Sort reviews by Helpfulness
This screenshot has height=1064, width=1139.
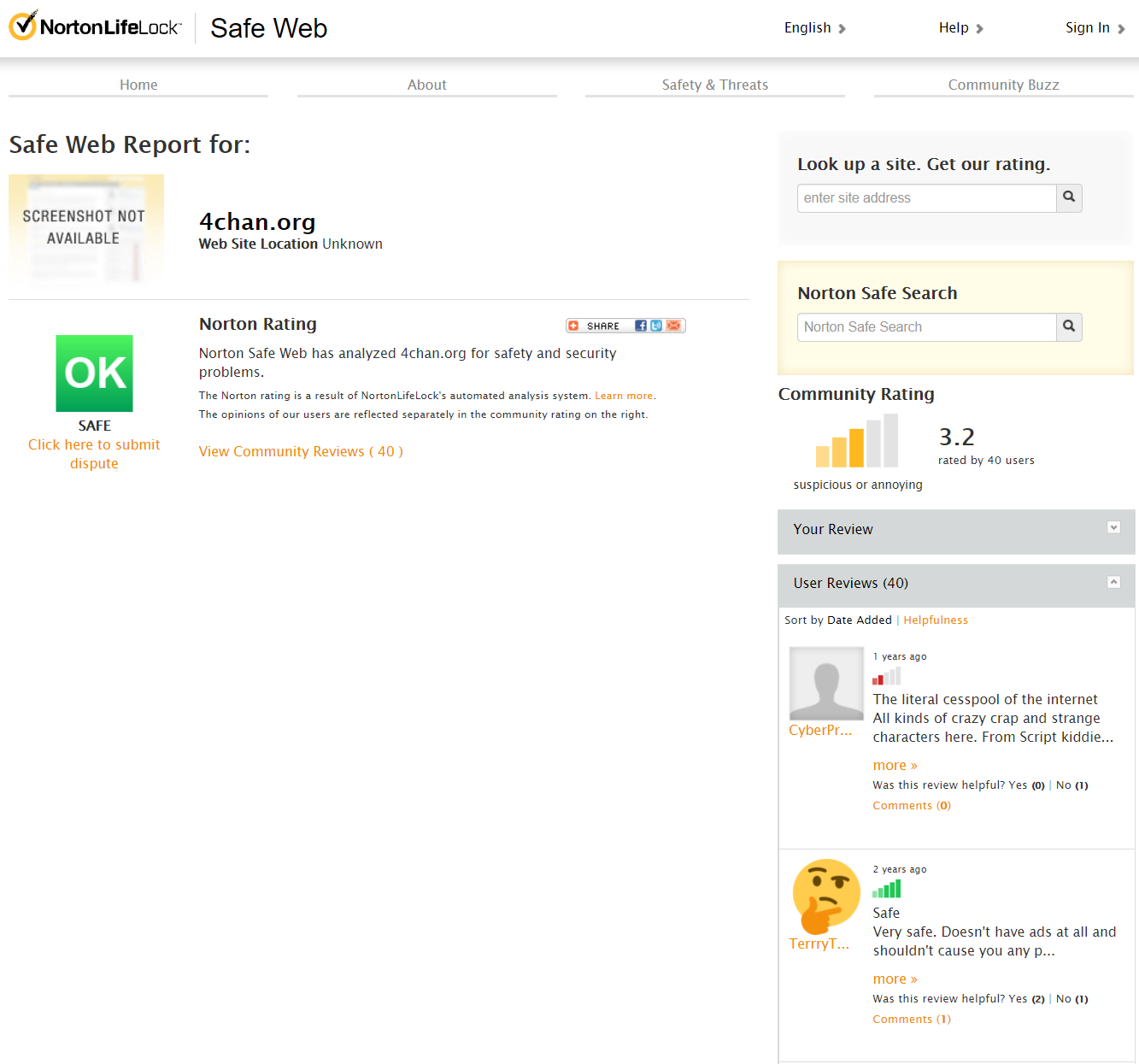coord(936,620)
